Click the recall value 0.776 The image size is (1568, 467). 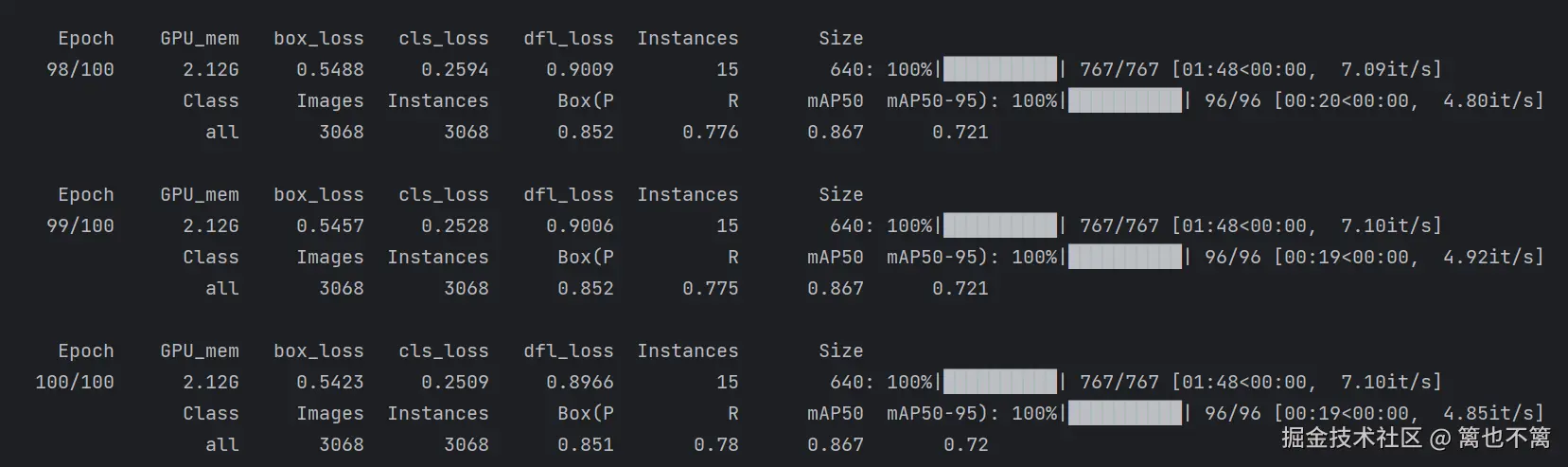point(710,132)
